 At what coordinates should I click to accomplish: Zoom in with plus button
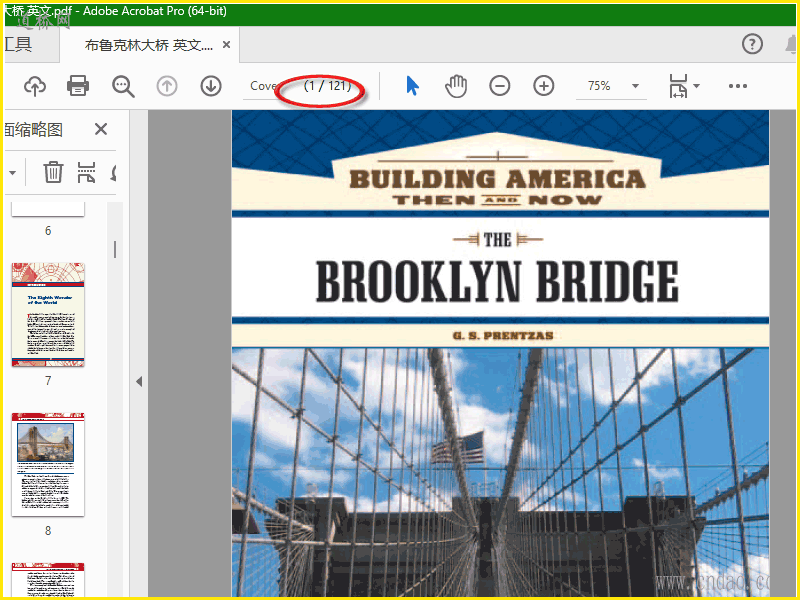tap(543, 86)
